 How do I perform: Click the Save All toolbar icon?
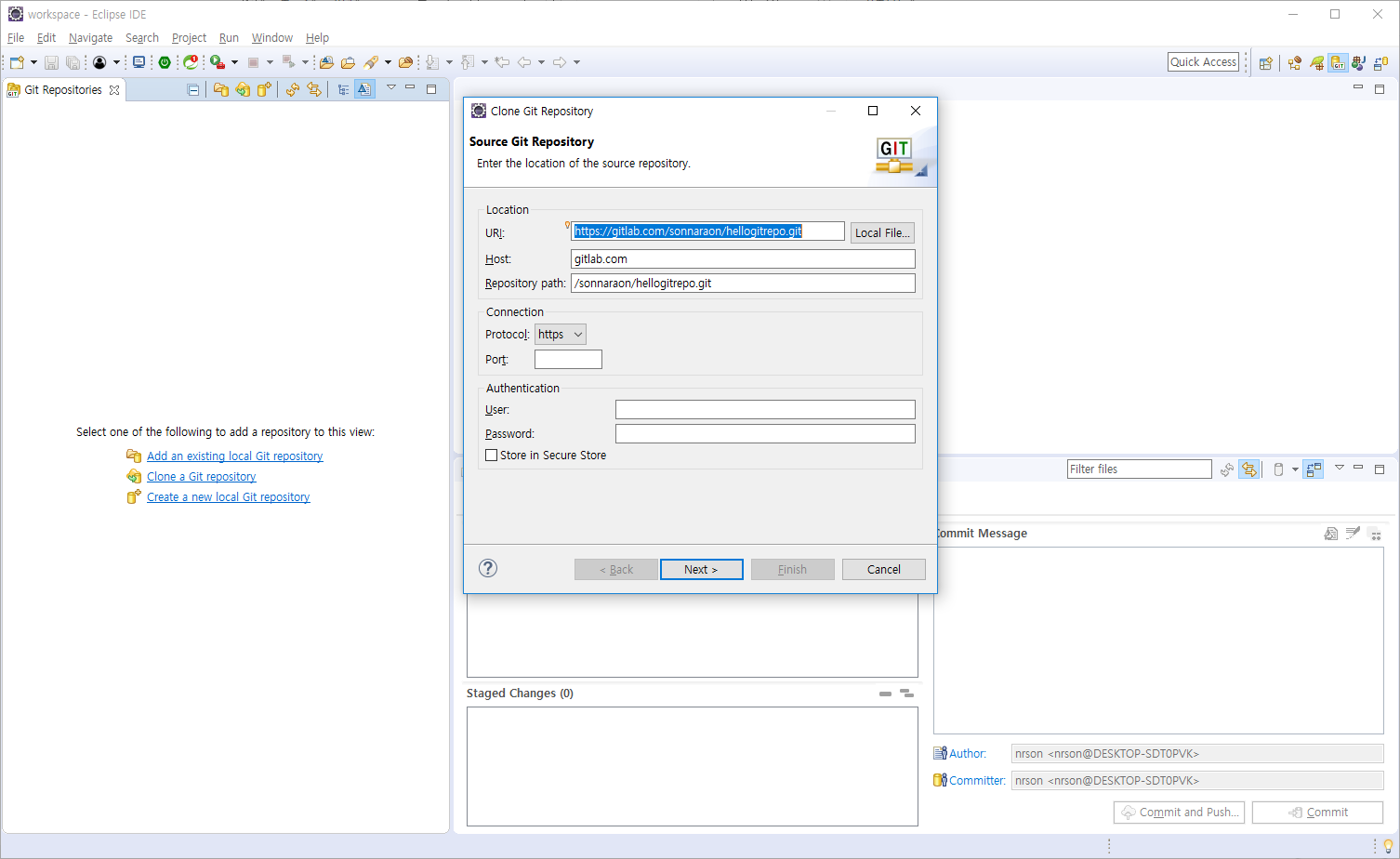coord(73,62)
